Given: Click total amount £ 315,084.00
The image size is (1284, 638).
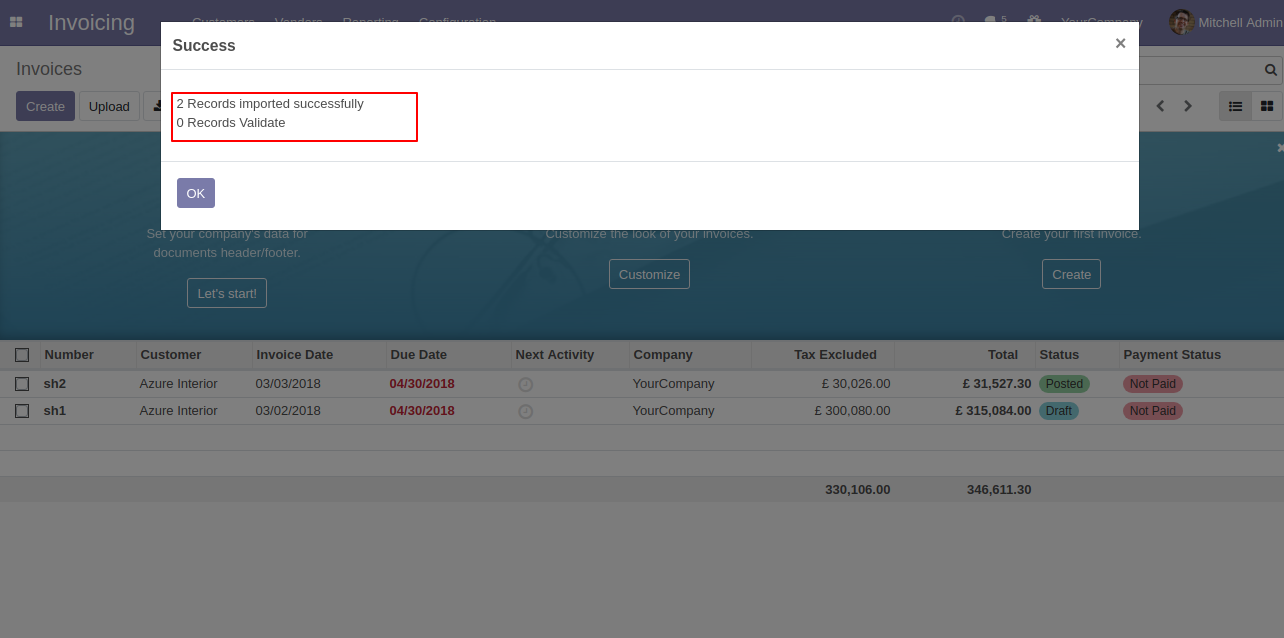Looking at the screenshot, I should [x=993, y=410].
